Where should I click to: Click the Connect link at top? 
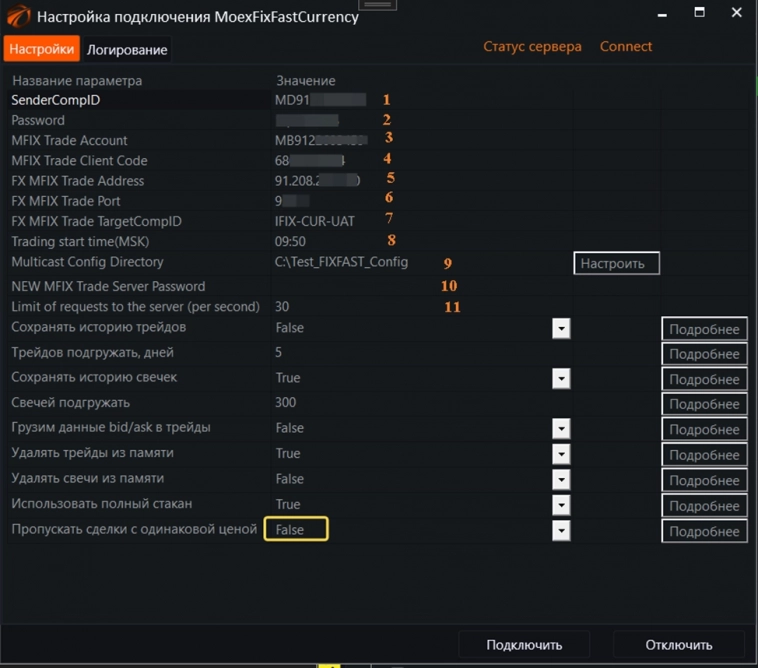[625, 47]
